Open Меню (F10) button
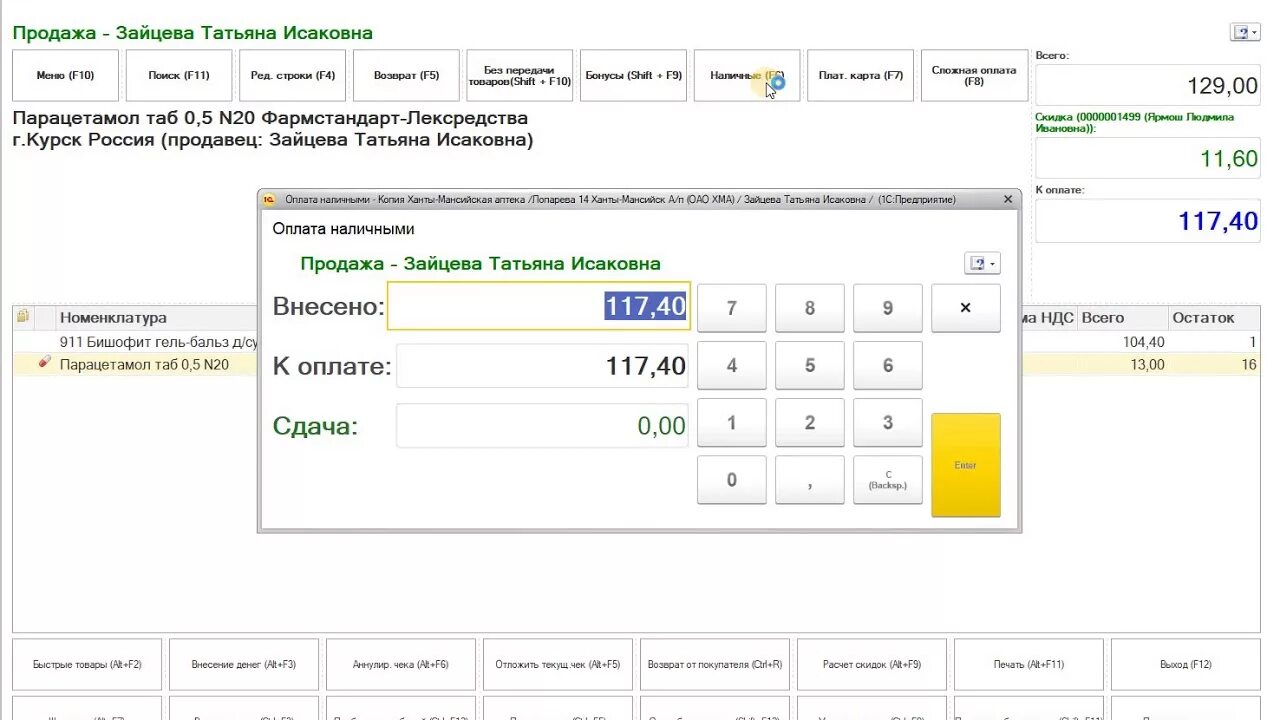This screenshot has width=1280, height=720. coord(65,76)
